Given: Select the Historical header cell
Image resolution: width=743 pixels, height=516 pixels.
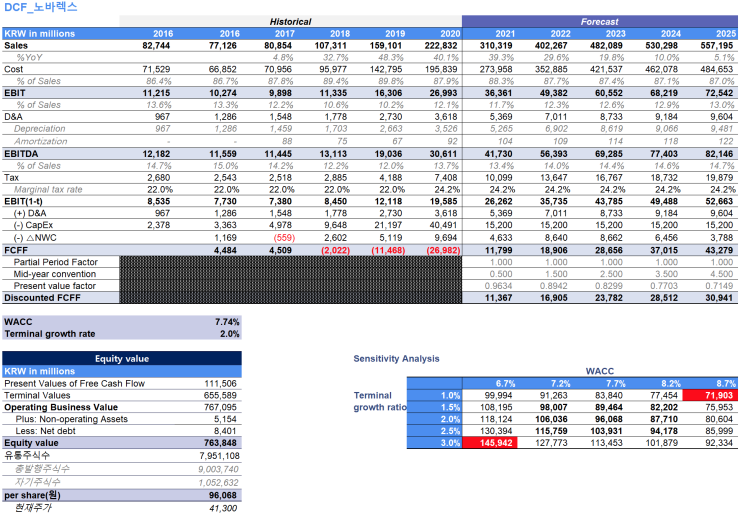Looking at the screenshot, I should [x=290, y=22].
